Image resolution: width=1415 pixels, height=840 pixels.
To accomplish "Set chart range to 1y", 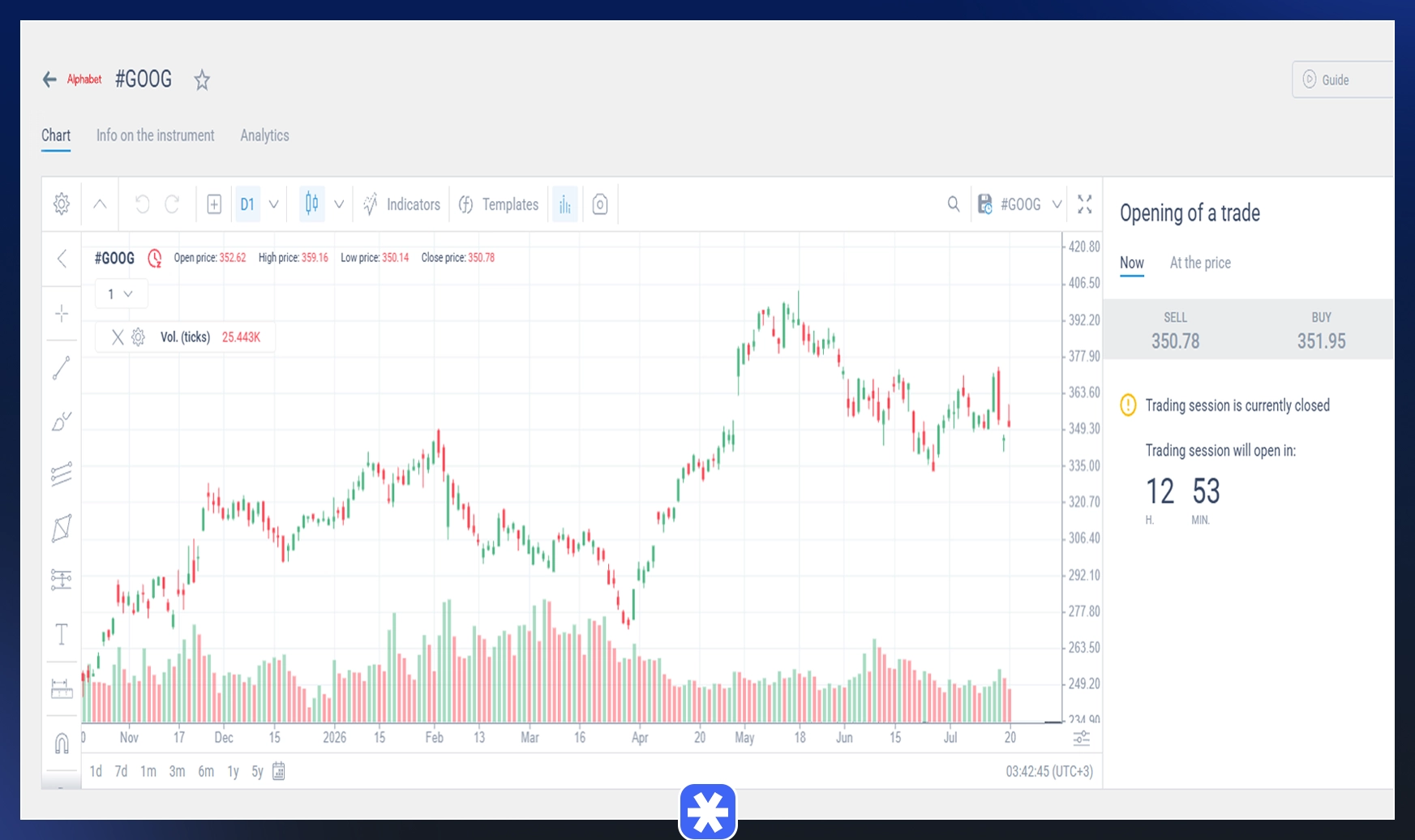I will coord(233,771).
